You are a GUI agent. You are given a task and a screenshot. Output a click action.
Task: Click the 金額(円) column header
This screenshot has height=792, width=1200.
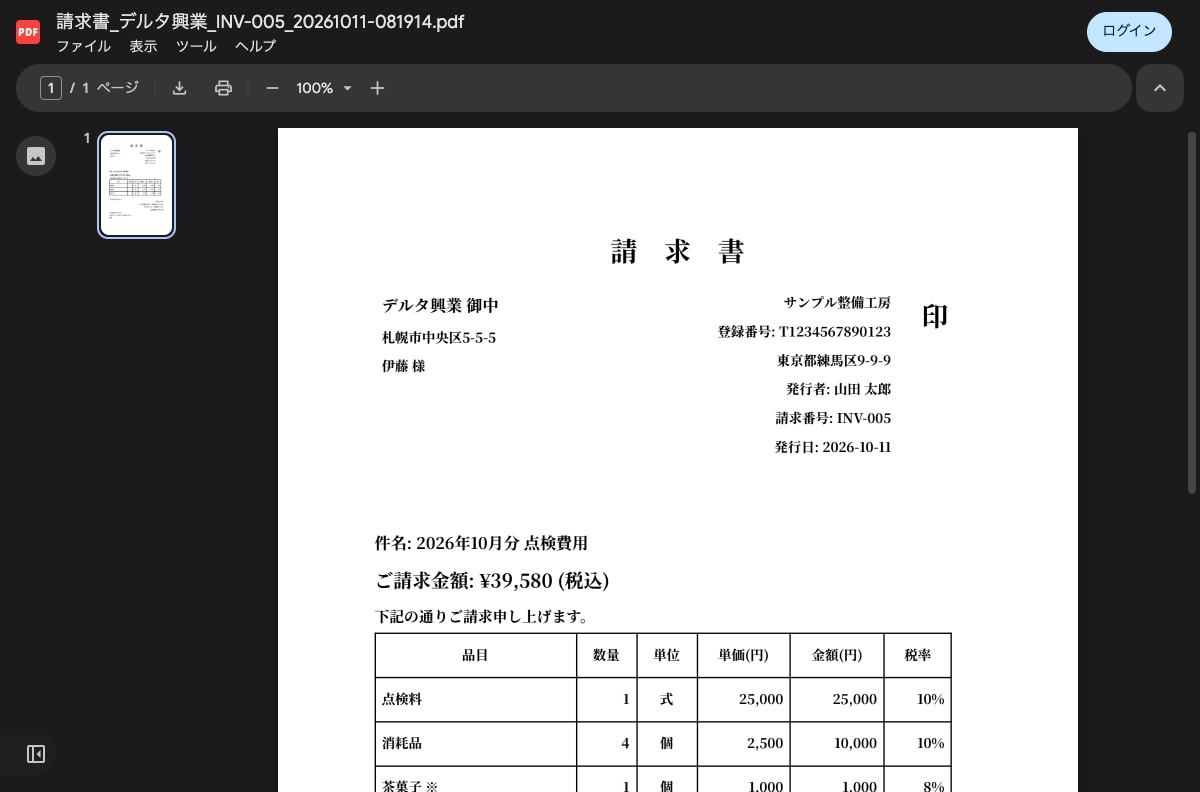click(x=837, y=655)
